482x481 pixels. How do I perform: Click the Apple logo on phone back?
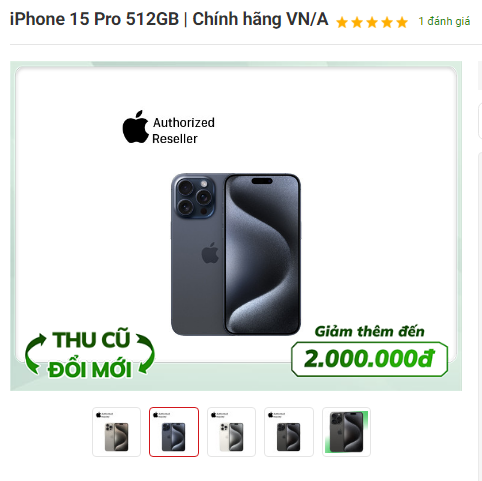tap(210, 253)
